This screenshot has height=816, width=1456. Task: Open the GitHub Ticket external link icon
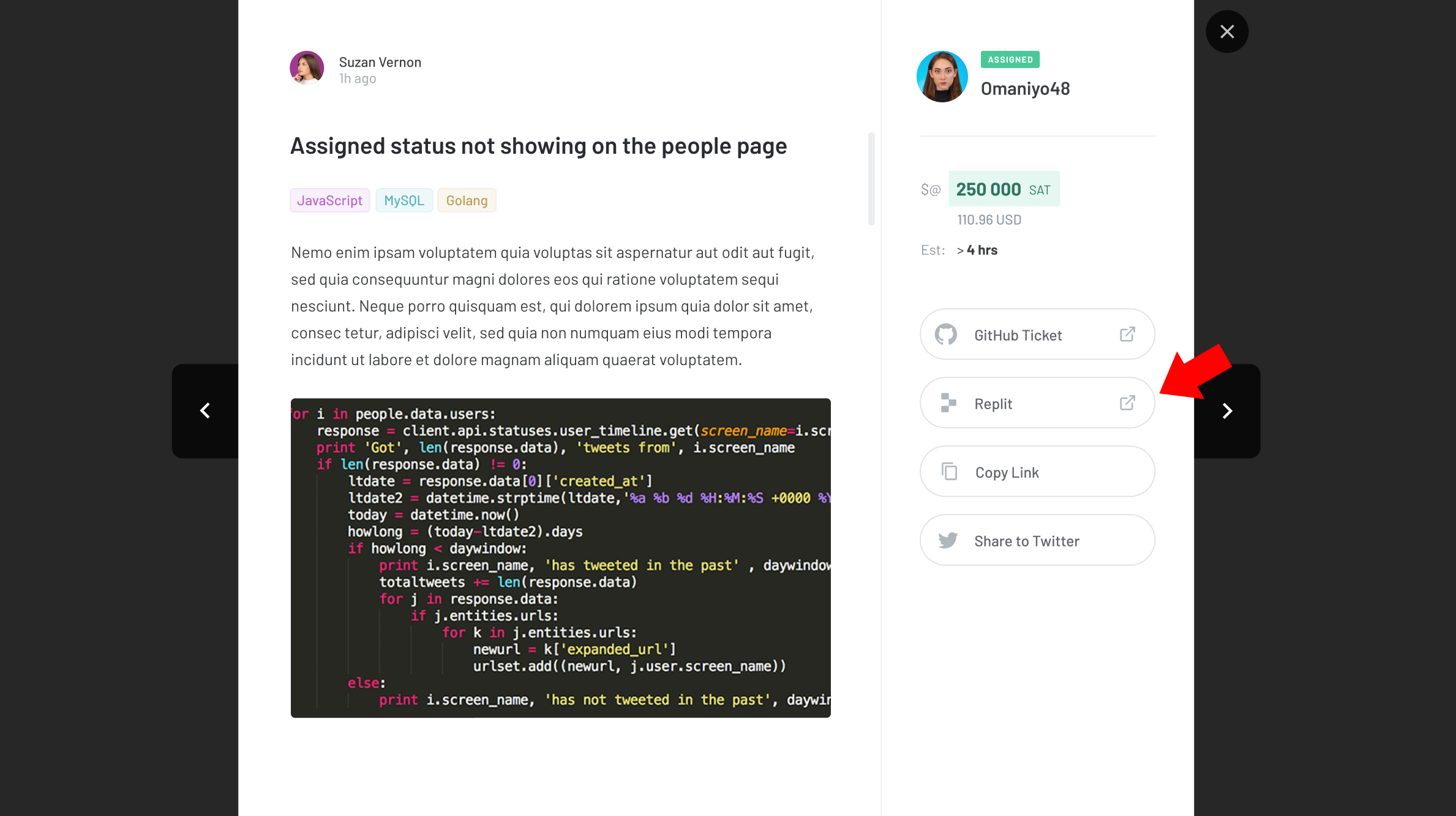[1128, 334]
